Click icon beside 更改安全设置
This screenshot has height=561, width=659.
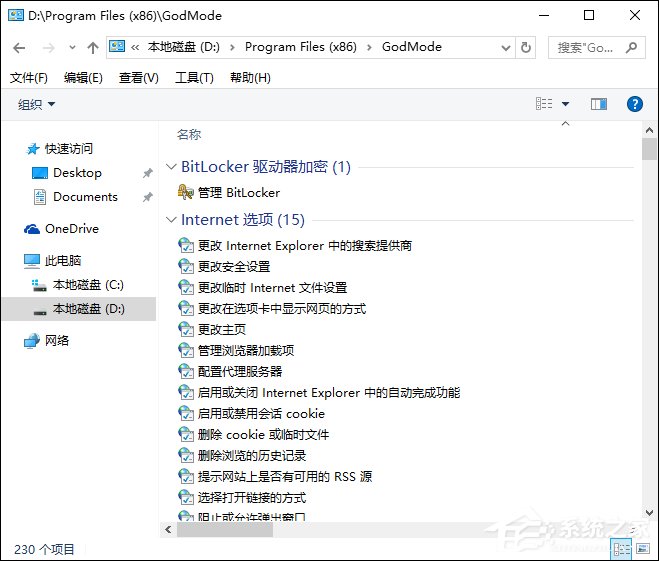[185, 266]
